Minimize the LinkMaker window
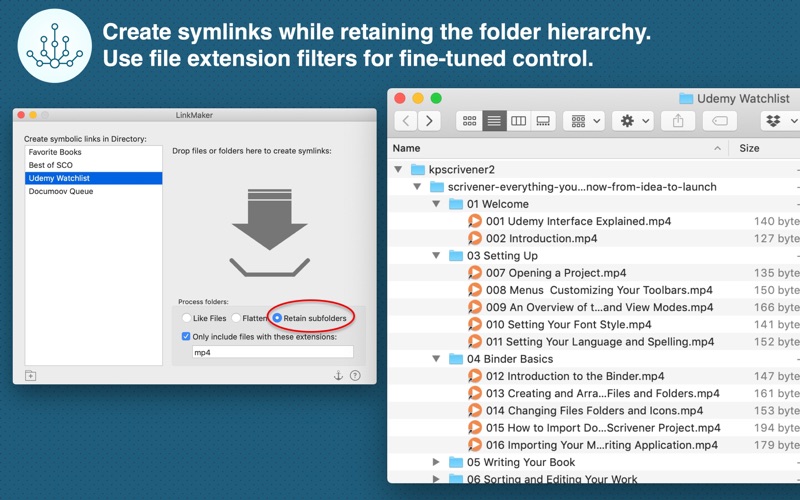This screenshot has width=800, height=500. (33, 115)
